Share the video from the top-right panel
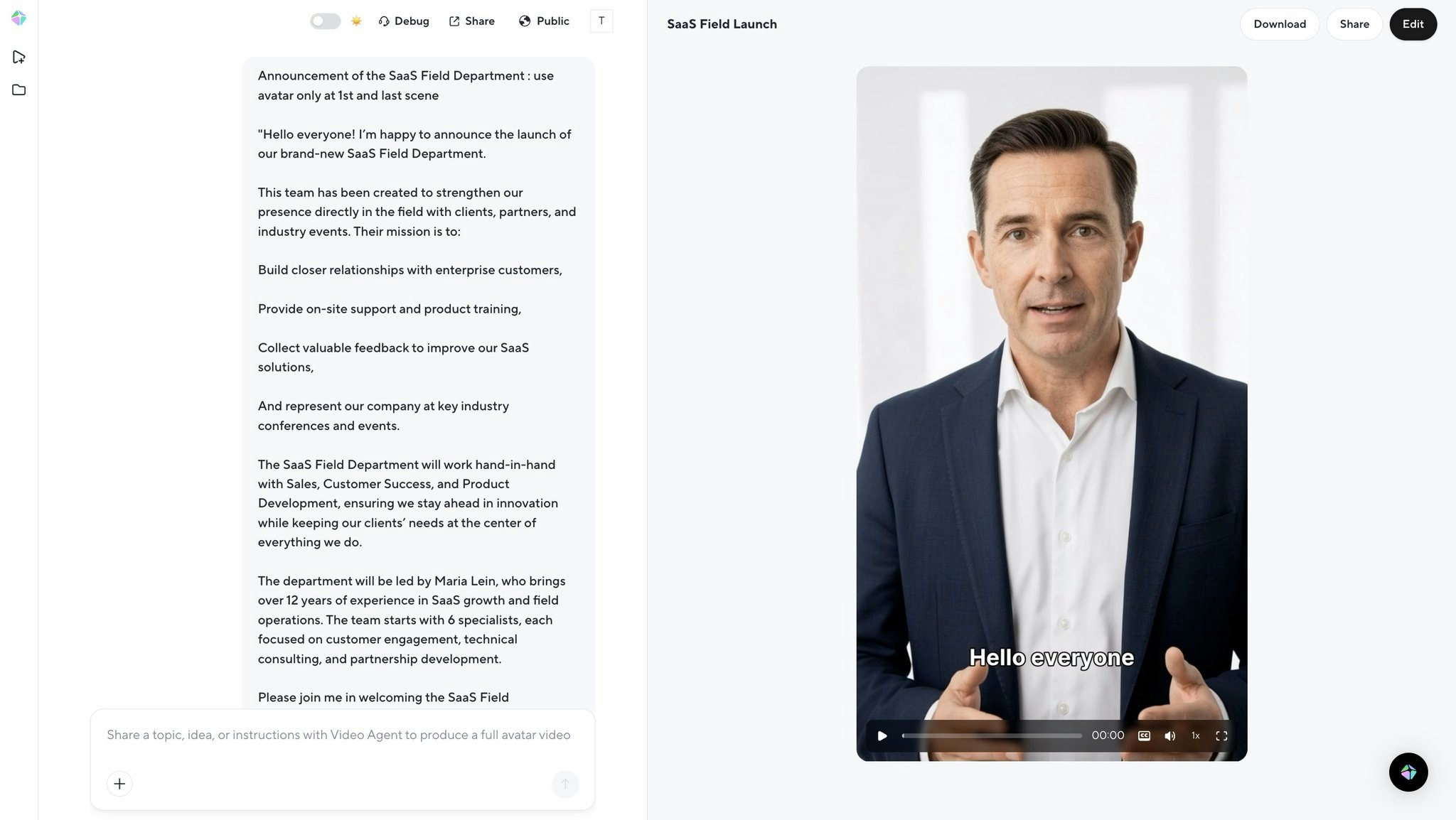The width and height of the screenshot is (1456, 820). click(1354, 23)
